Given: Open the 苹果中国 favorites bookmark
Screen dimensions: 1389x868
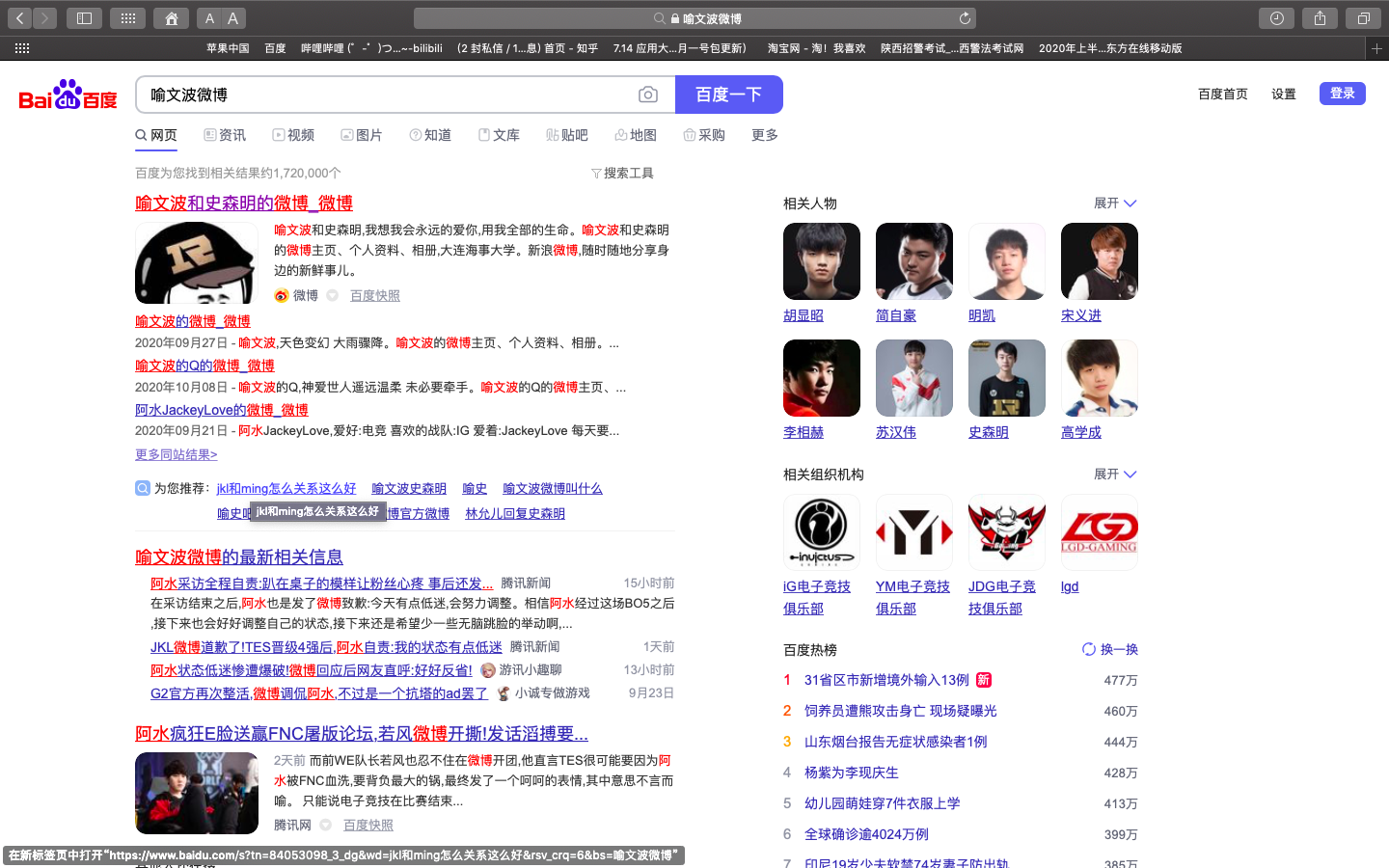Looking at the screenshot, I should [x=228, y=48].
